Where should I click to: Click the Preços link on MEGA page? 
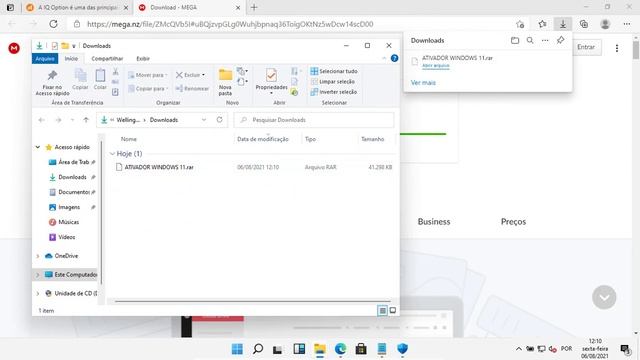tap(513, 222)
